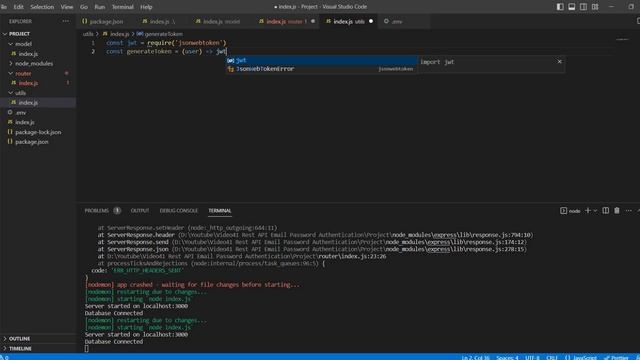Click unsaved dot on index.js utils tab
This screenshot has height=360, width=640.
point(371,21)
